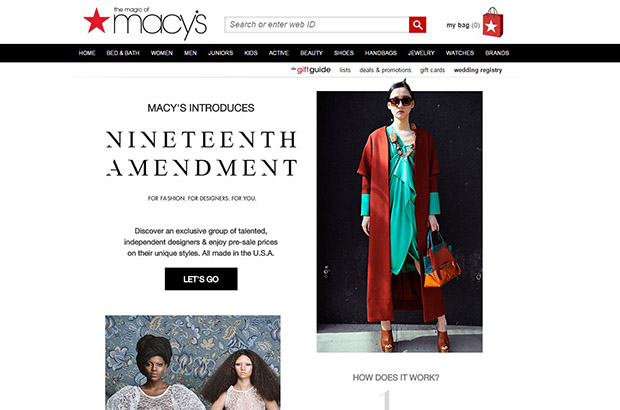Click the Macy's red star logo

(96, 21)
